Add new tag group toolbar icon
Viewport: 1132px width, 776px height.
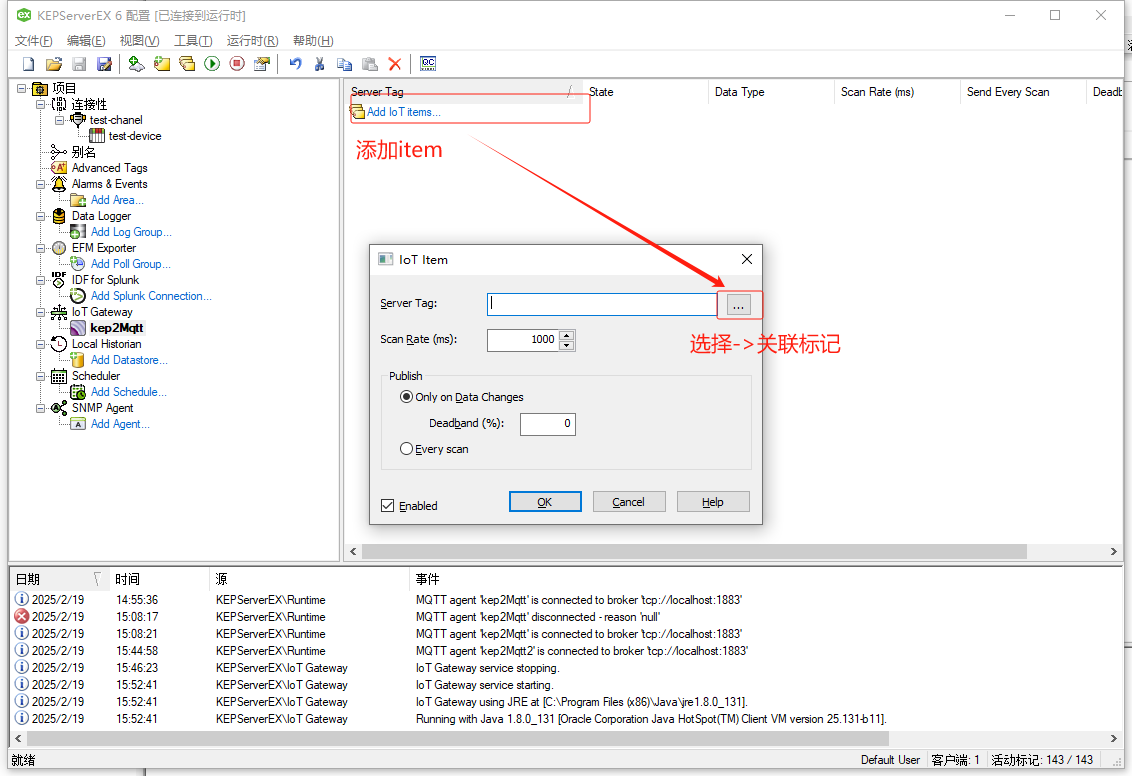(162, 64)
